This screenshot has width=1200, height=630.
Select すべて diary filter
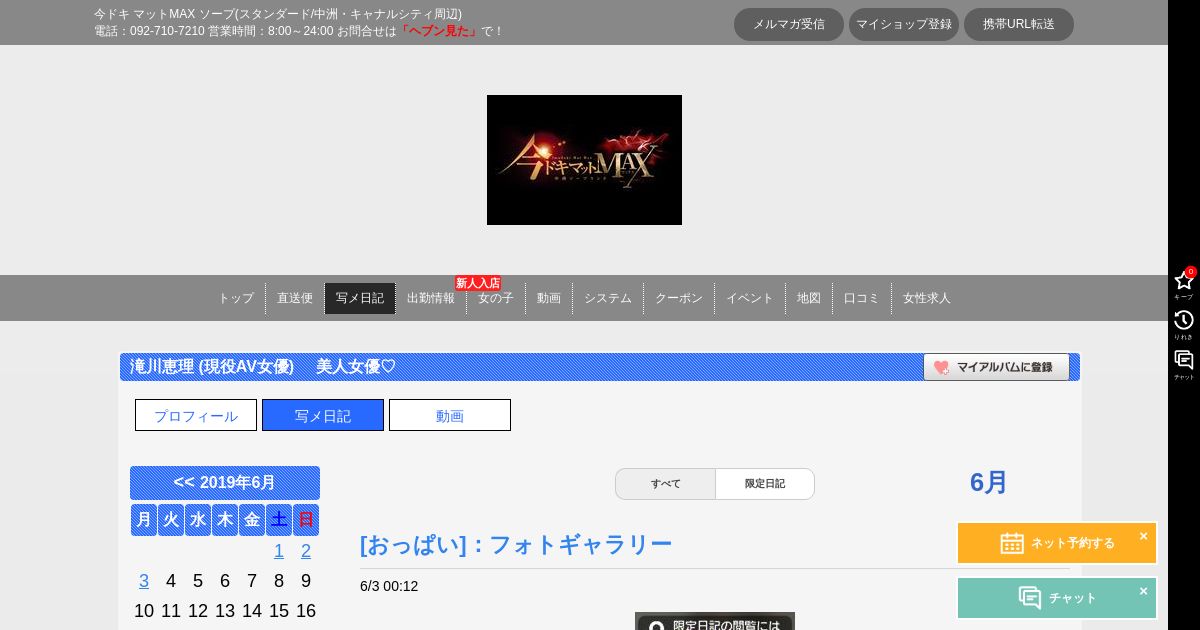click(x=666, y=484)
